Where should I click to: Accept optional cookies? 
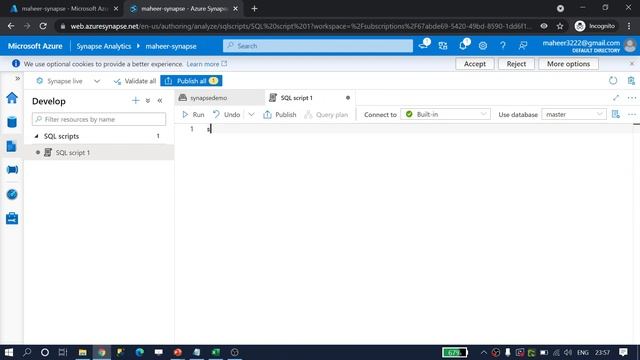coord(475,64)
